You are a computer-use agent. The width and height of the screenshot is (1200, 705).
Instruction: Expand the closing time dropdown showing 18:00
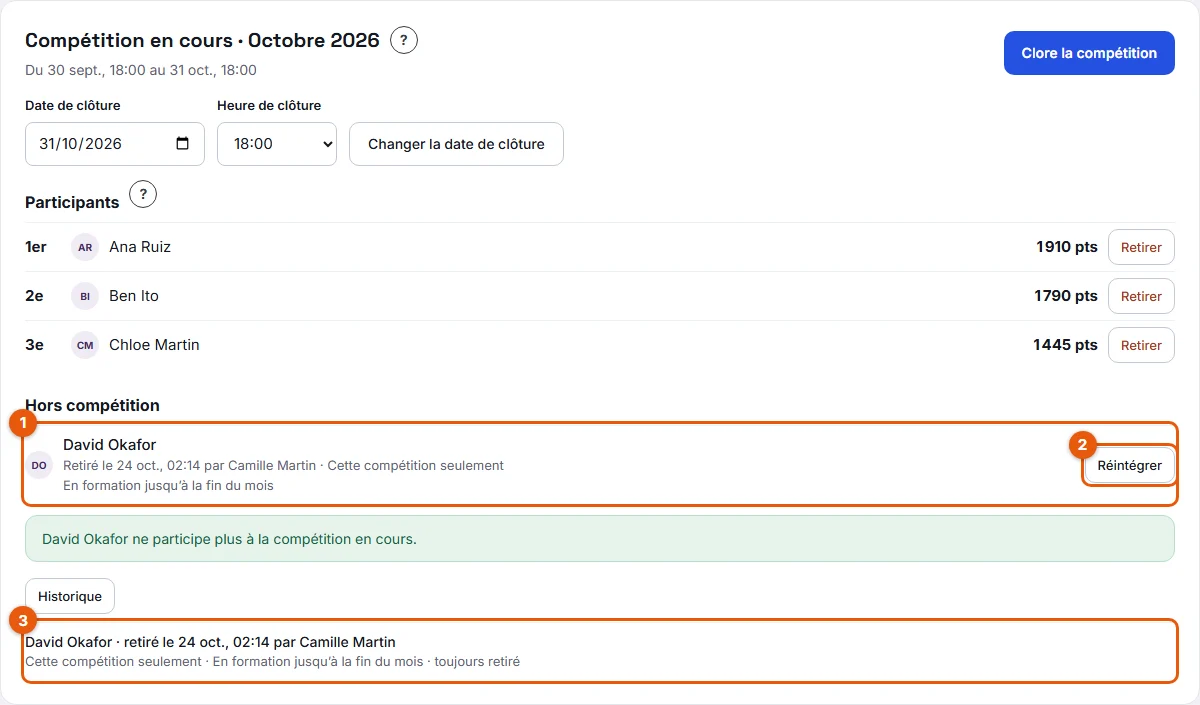pyautogui.click(x=277, y=144)
